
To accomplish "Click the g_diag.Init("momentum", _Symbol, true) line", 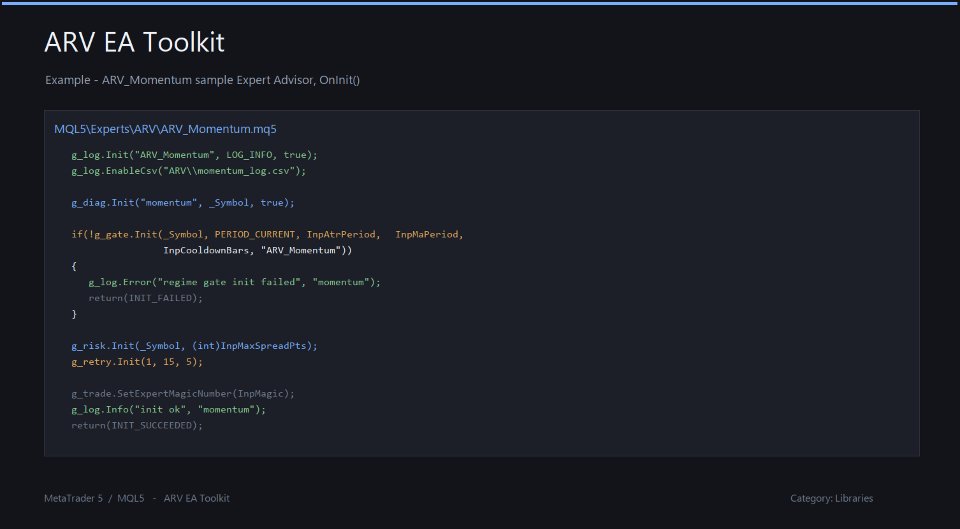I will pyautogui.click(x=183, y=203).
